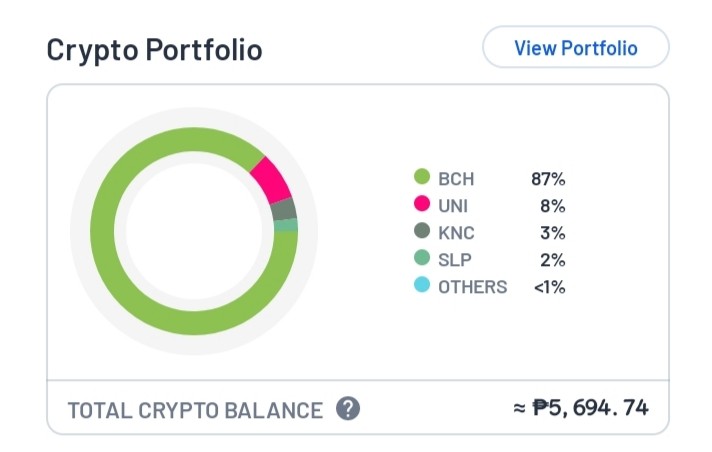Click the pink UNI donut segment

coord(272,181)
